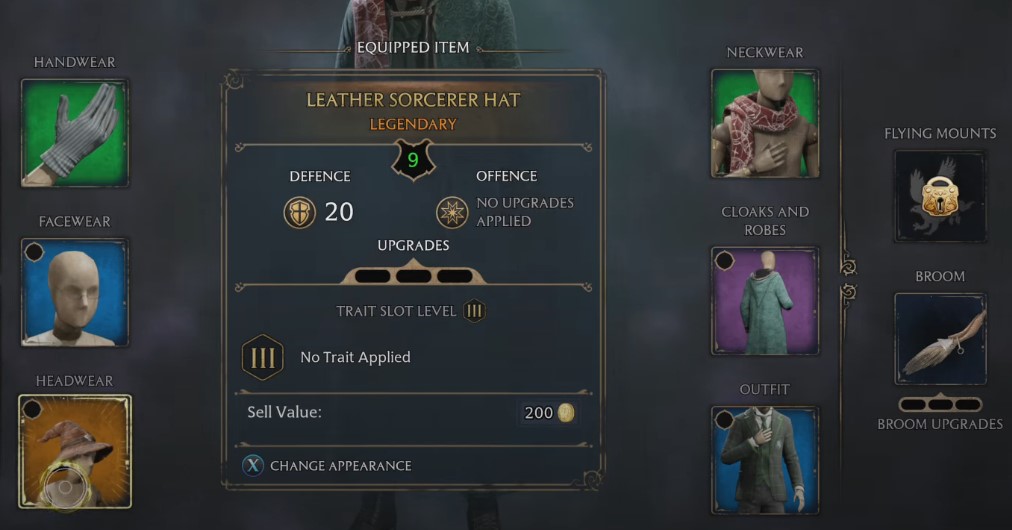Select the Handwear glove slot
1012x530 pixels.
coord(75,133)
